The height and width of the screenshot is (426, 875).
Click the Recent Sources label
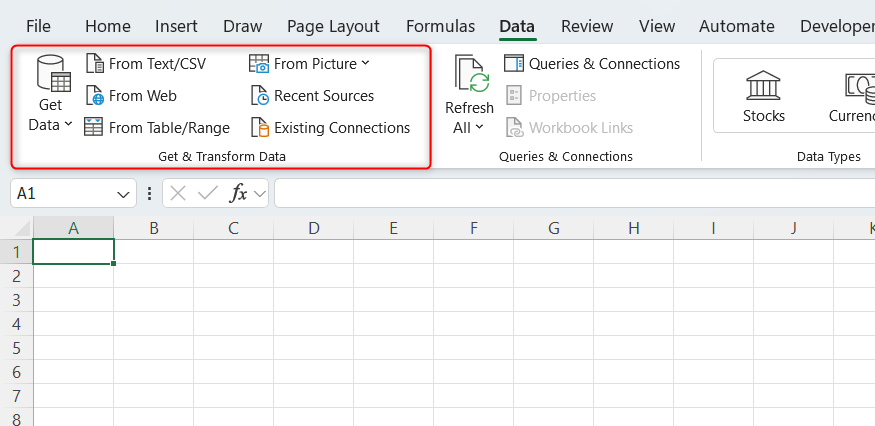[x=324, y=96]
